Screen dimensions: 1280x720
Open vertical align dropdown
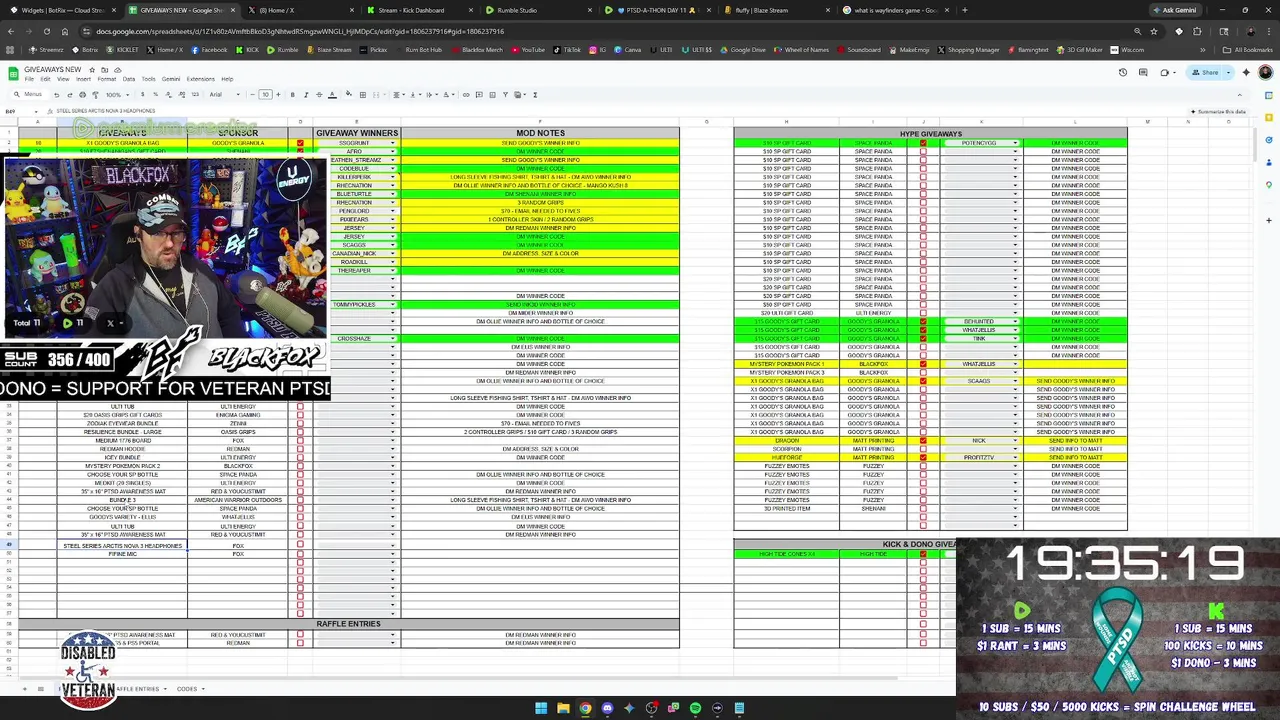pos(415,95)
